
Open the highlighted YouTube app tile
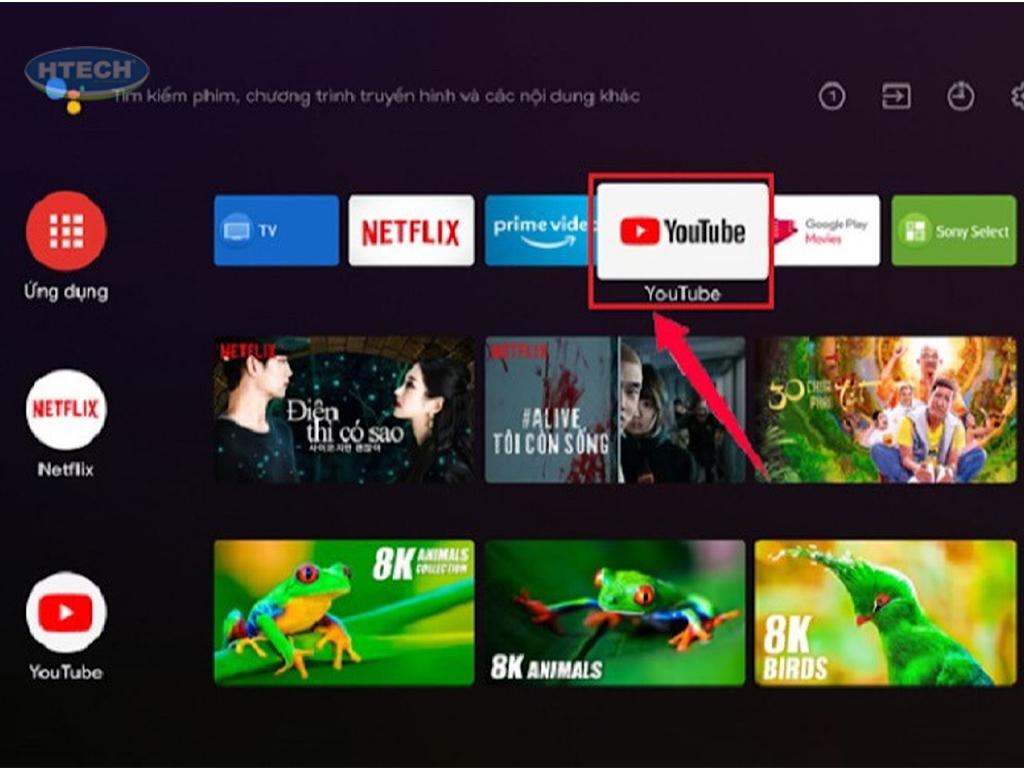click(683, 231)
